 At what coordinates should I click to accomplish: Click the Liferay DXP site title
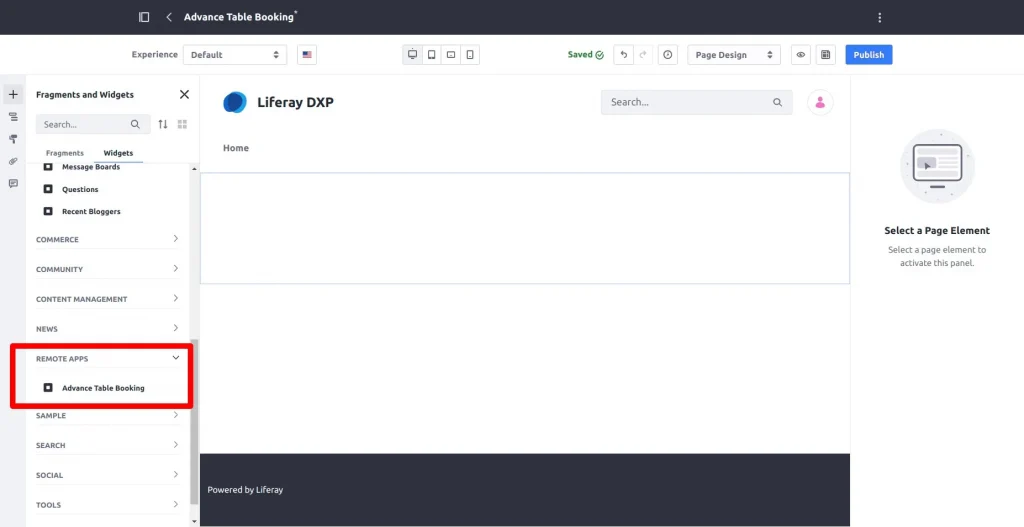pyautogui.click(x=295, y=103)
